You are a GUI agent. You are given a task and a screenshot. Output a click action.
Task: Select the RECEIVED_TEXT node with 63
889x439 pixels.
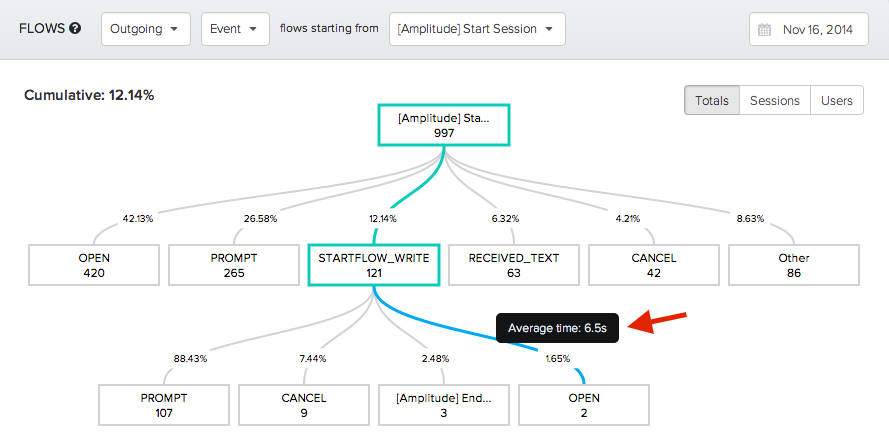coord(514,266)
